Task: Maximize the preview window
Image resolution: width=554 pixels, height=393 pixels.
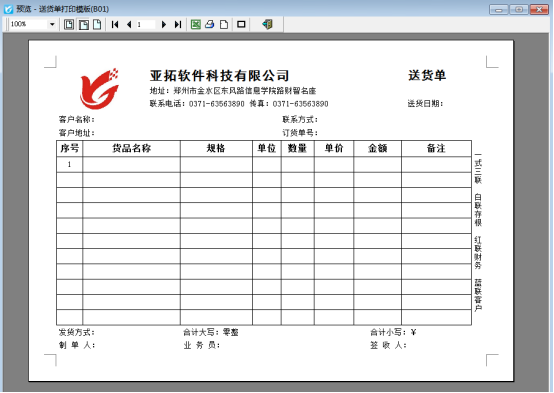Action: tap(519, 9)
